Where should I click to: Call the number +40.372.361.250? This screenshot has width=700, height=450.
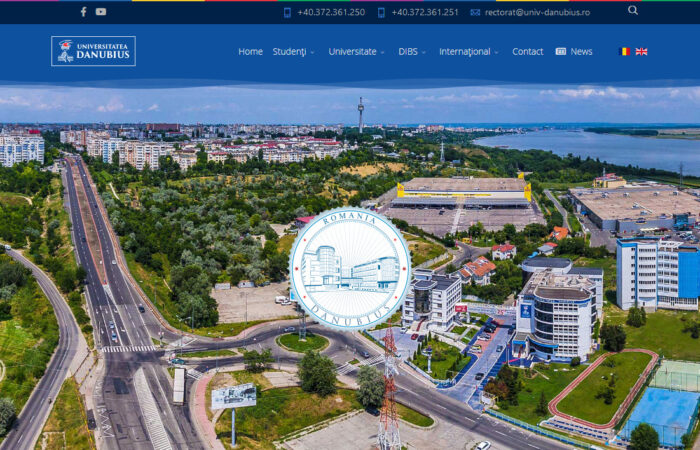(x=331, y=12)
